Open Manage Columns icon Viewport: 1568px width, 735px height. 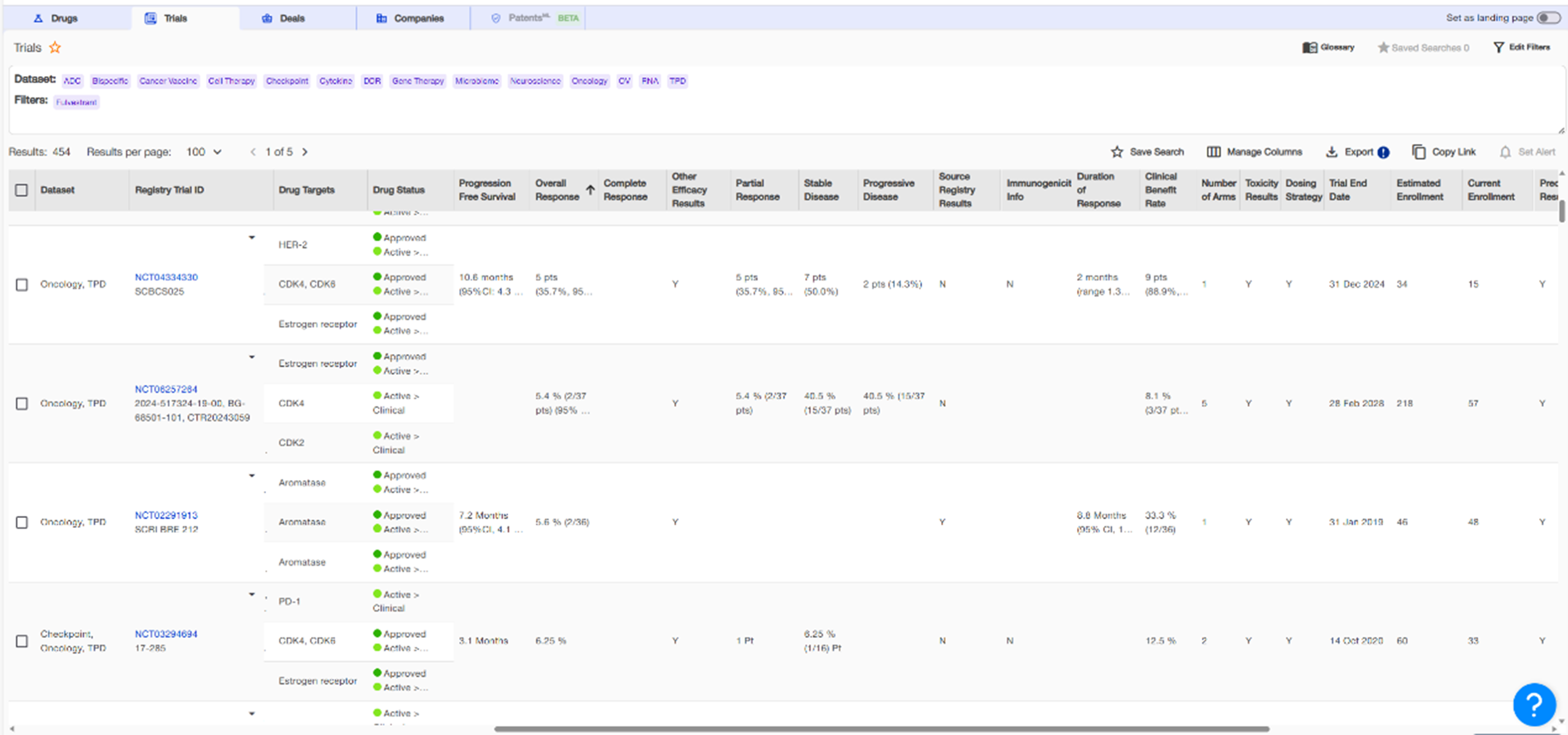(1213, 152)
